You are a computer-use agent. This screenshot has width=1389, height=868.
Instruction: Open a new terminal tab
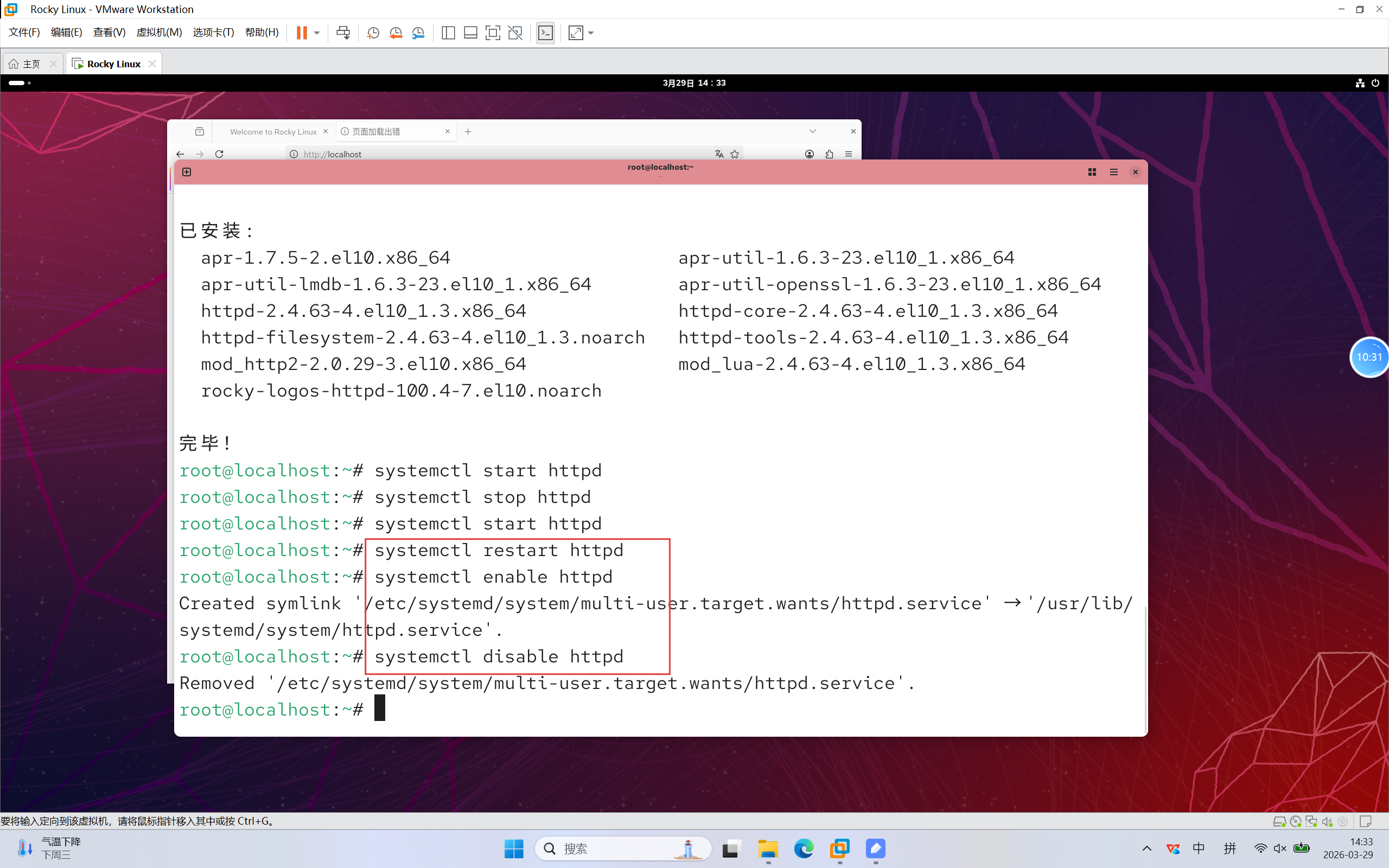tap(187, 171)
